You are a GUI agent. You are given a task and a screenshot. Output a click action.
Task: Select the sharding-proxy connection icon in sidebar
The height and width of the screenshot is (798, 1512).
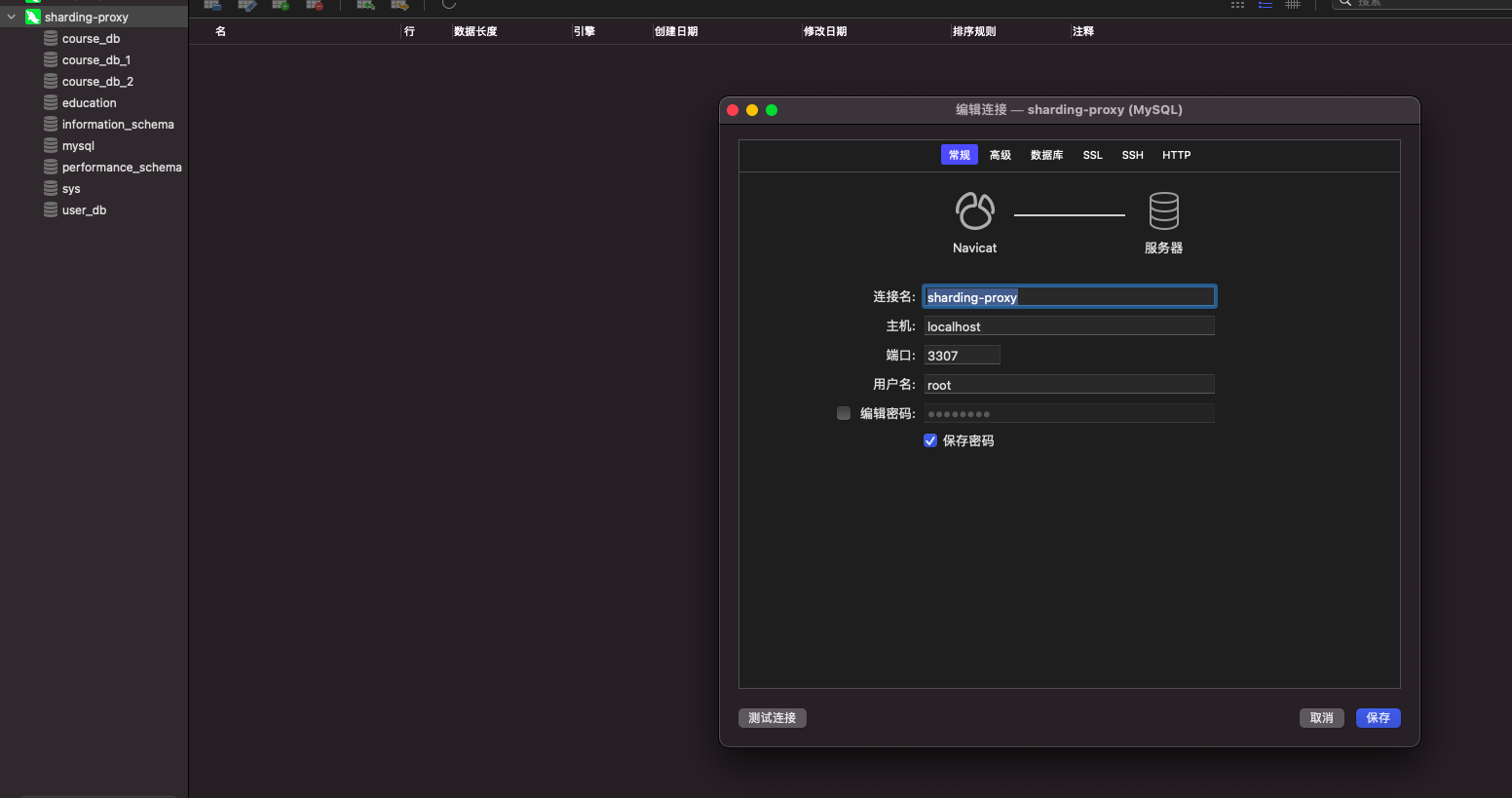click(x=33, y=17)
